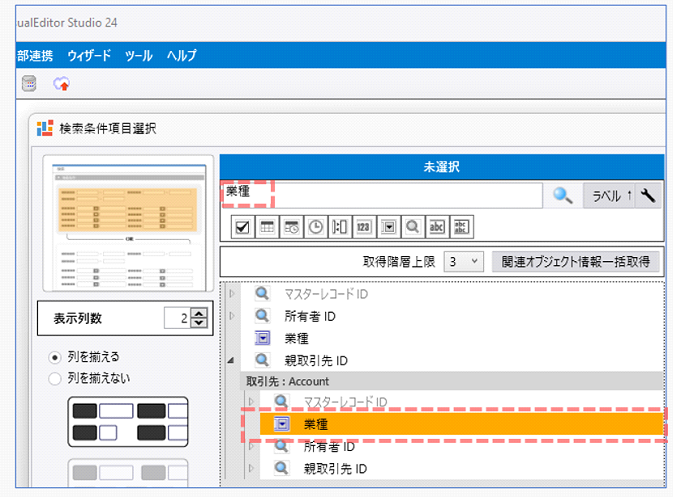The height and width of the screenshot is (498, 673).
Task: Toggle the date-time field filter icon
Action: point(291,227)
